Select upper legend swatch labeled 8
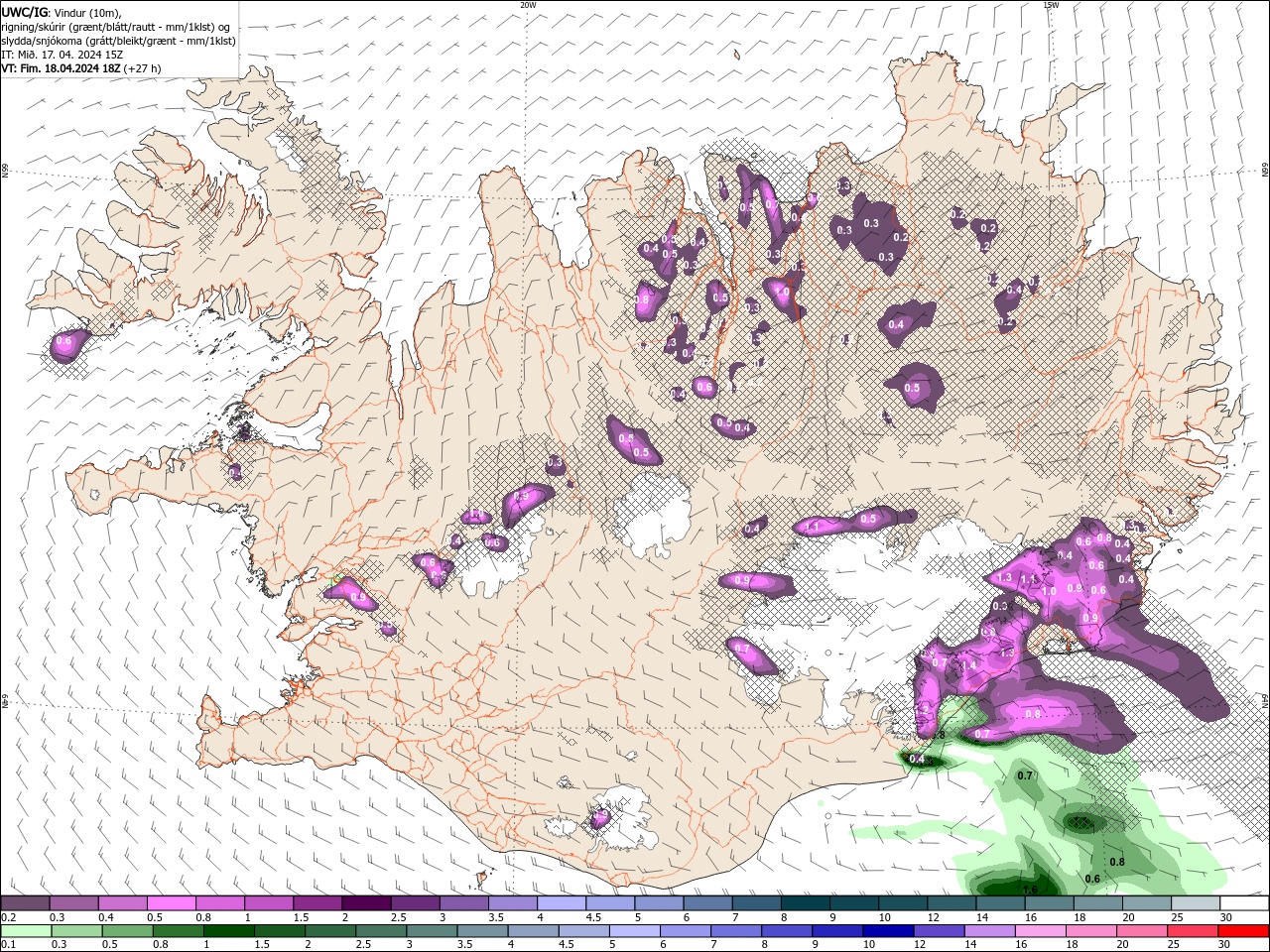Image resolution: width=1270 pixels, height=952 pixels. [x=806, y=903]
